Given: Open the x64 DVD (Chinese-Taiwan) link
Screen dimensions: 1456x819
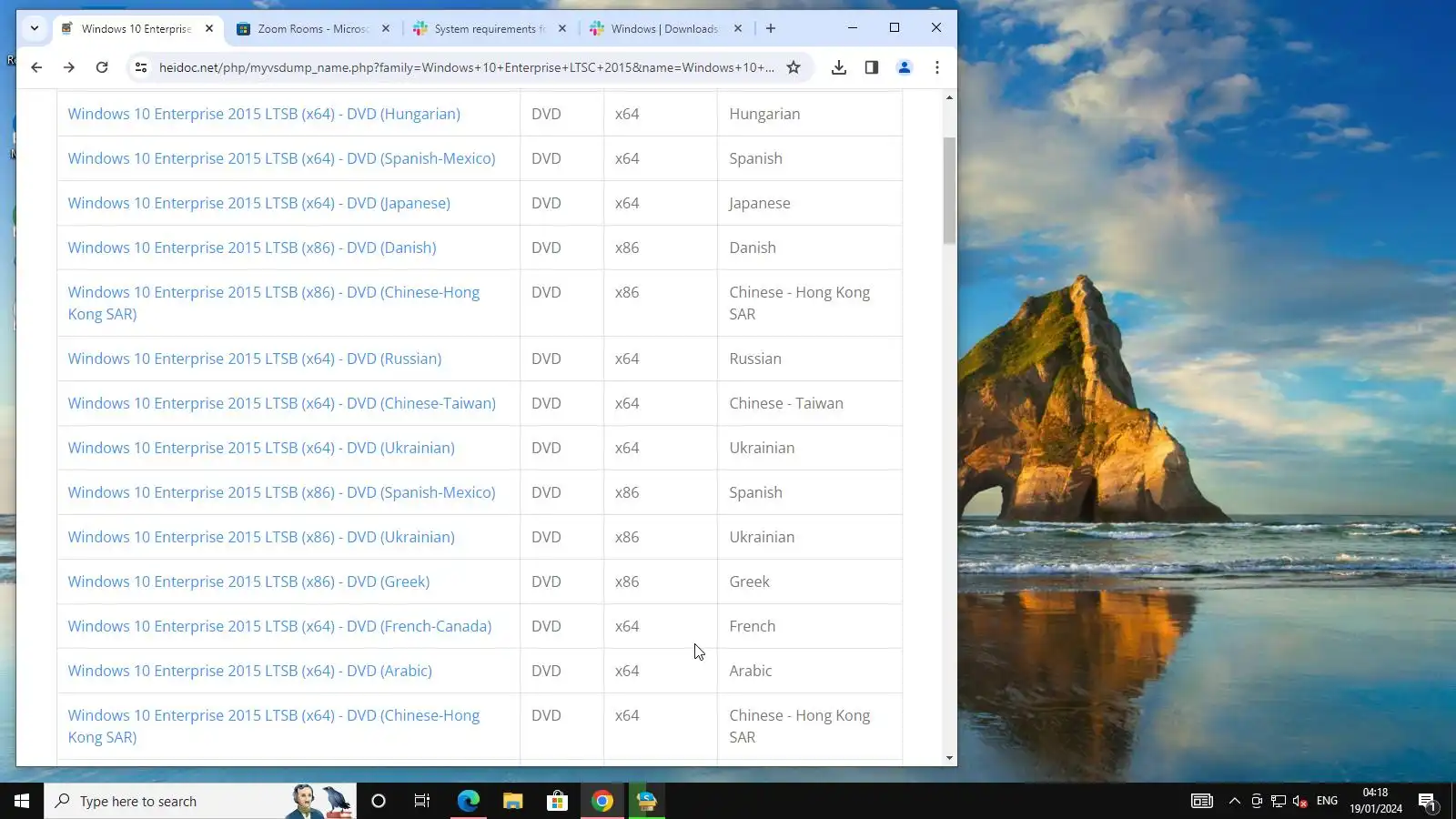Looking at the screenshot, I should (282, 403).
